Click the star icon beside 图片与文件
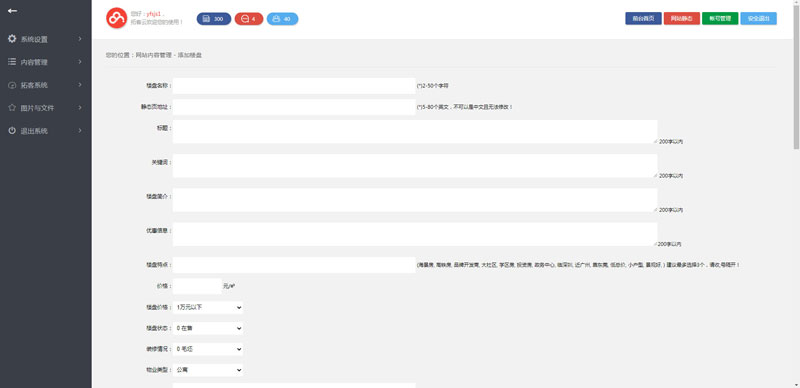800x388 pixels. pyautogui.click(x=12, y=108)
